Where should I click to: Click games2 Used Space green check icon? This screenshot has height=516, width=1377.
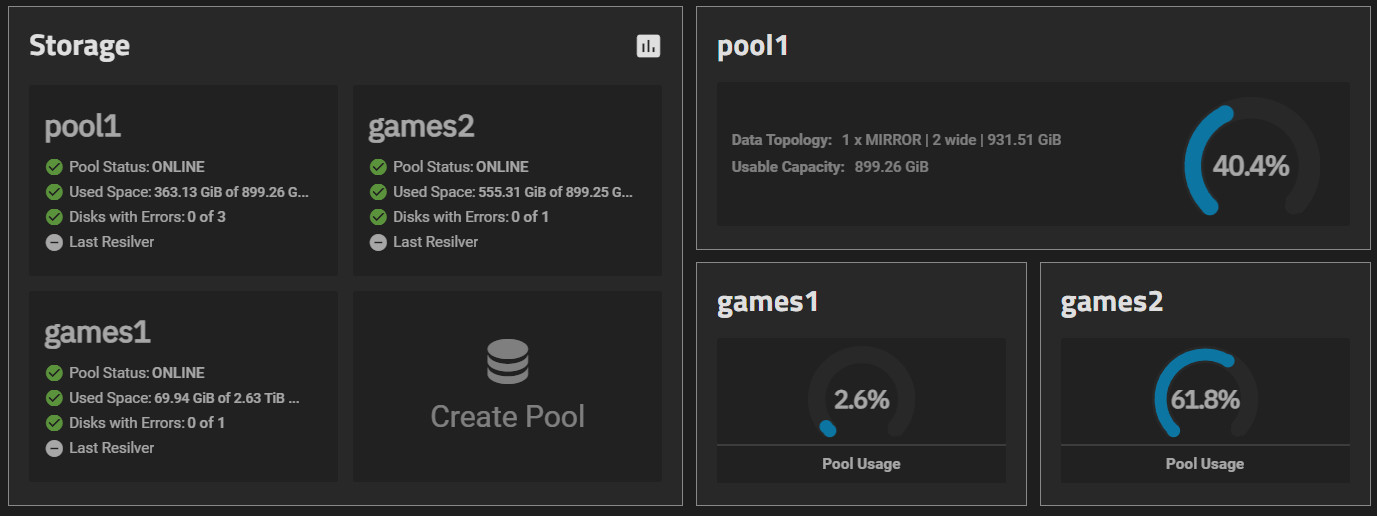click(378, 192)
